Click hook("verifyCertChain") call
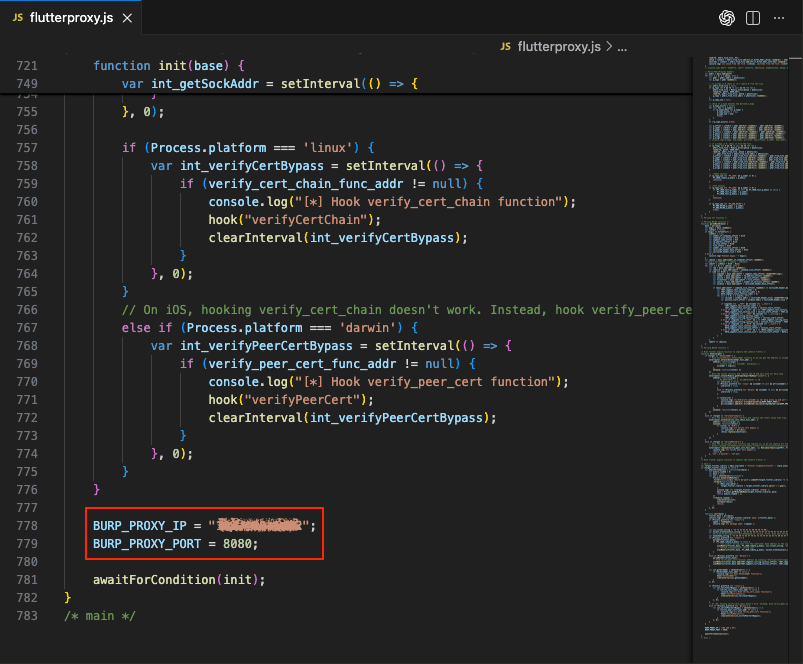The height and width of the screenshot is (664, 803). tap(294, 220)
